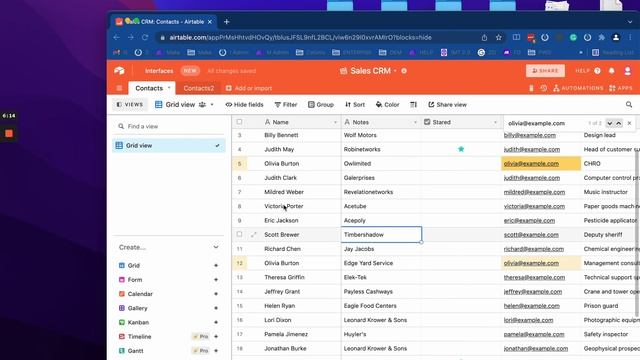Viewport: 640px width, 360px height.
Task: Create a new Timeline view
Action: pyautogui.click(x=169, y=337)
